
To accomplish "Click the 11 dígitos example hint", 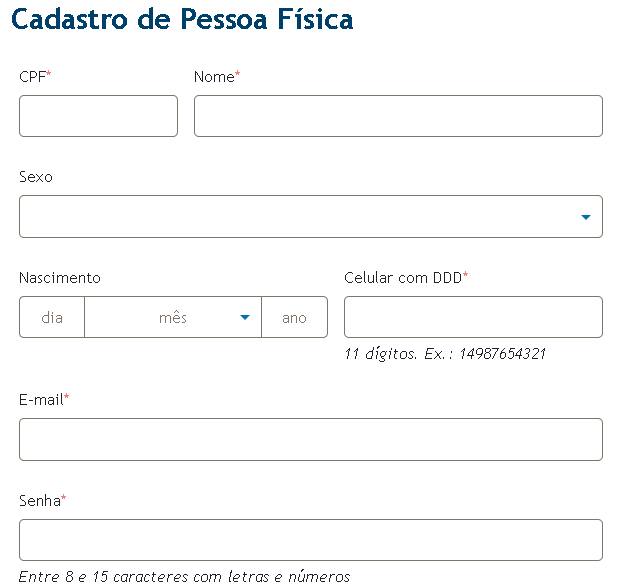I will tap(444, 354).
